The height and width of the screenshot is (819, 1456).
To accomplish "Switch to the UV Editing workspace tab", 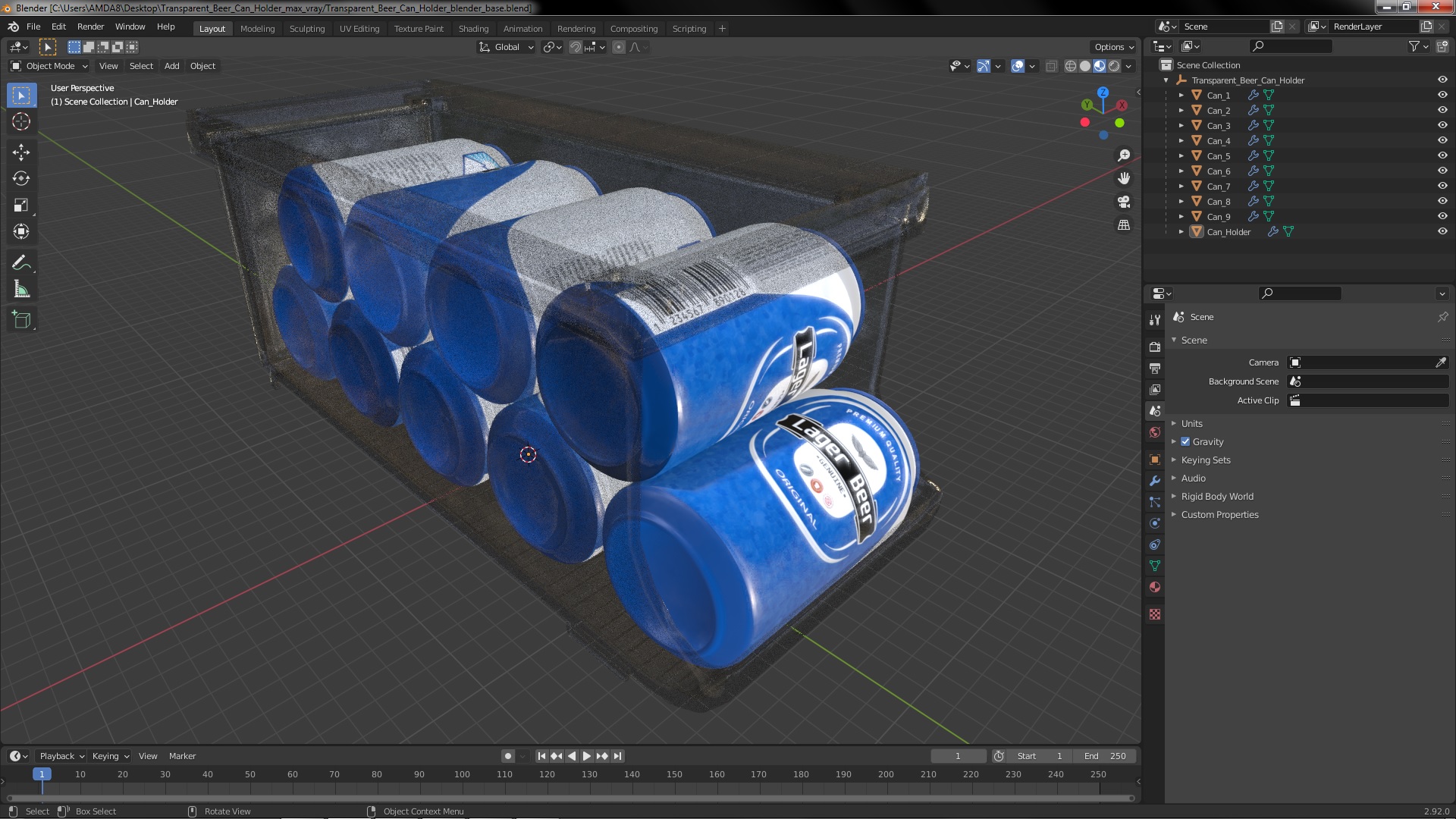I will 359,29.
